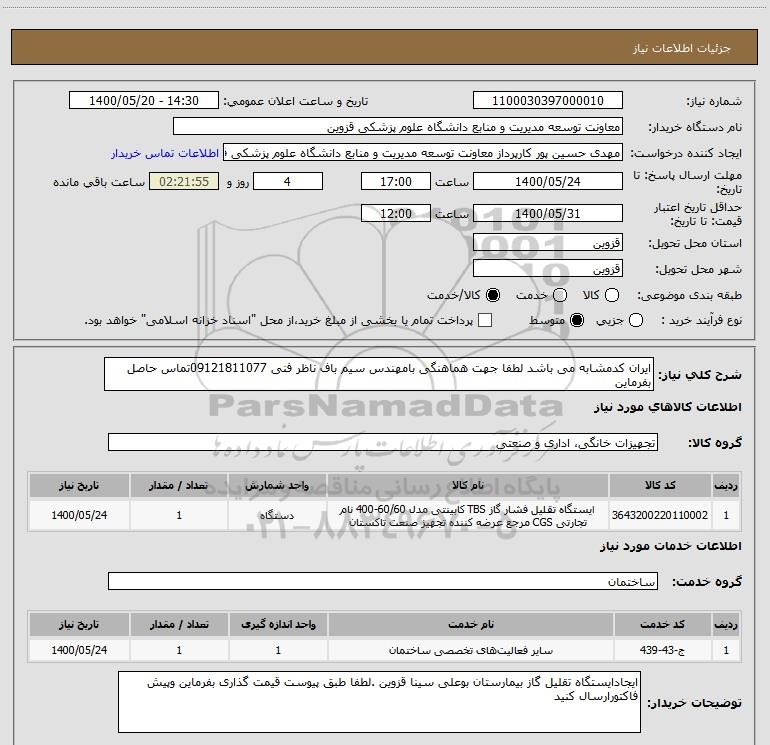The image size is (770, 745).
Task: Choose the متوسط purchase type radio
Action: click(577, 320)
